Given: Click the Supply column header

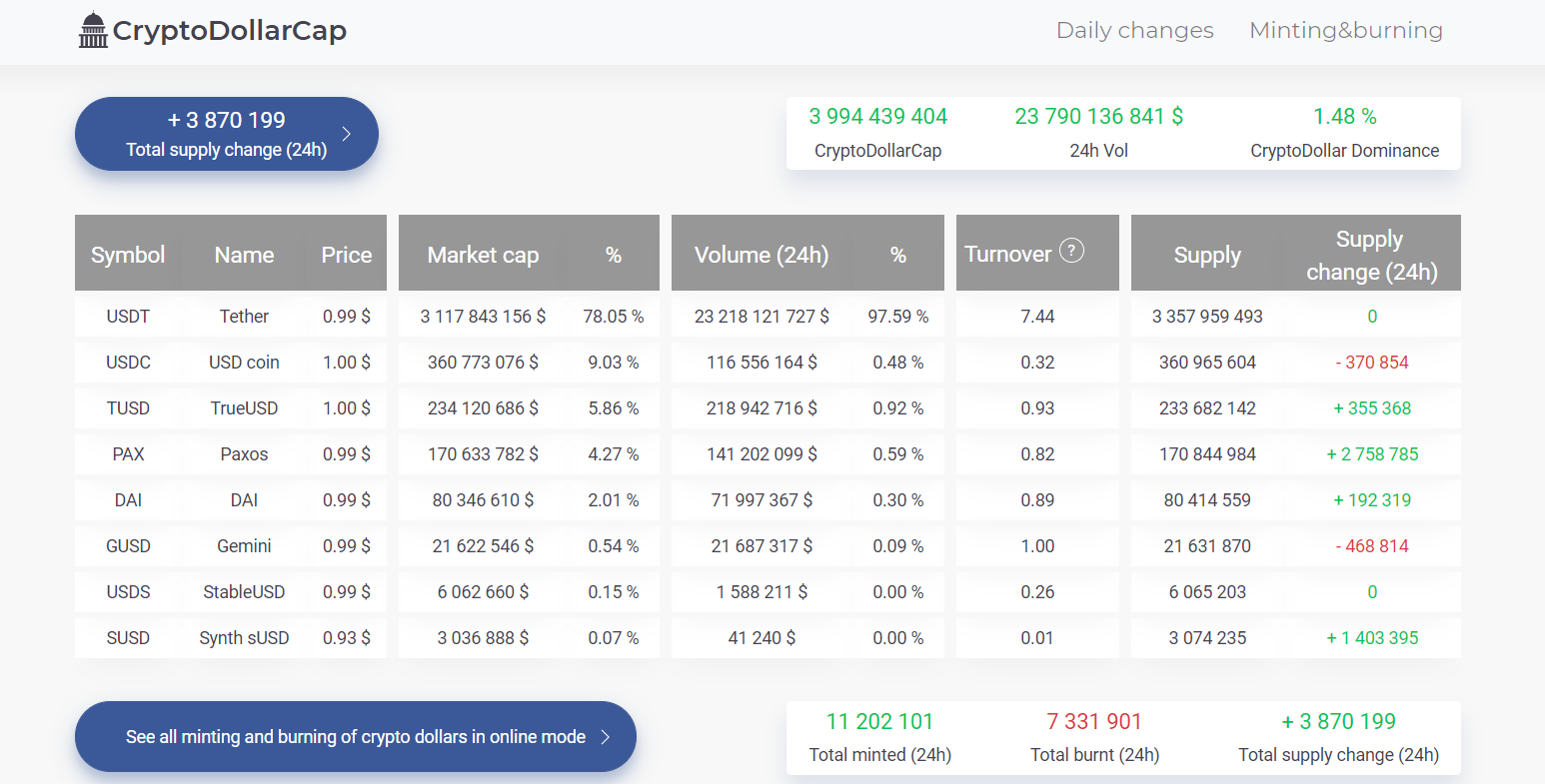Looking at the screenshot, I should click(x=1207, y=255).
